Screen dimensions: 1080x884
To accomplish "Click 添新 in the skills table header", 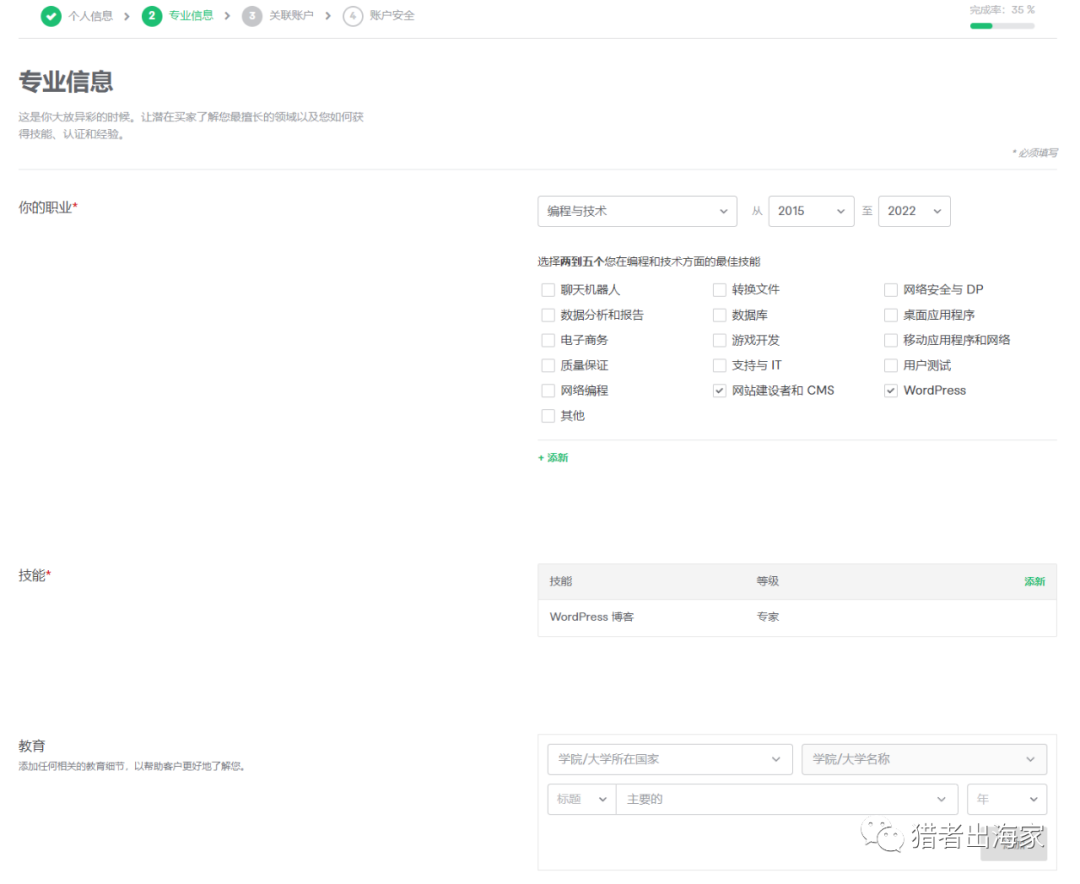I will [x=1035, y=582].
